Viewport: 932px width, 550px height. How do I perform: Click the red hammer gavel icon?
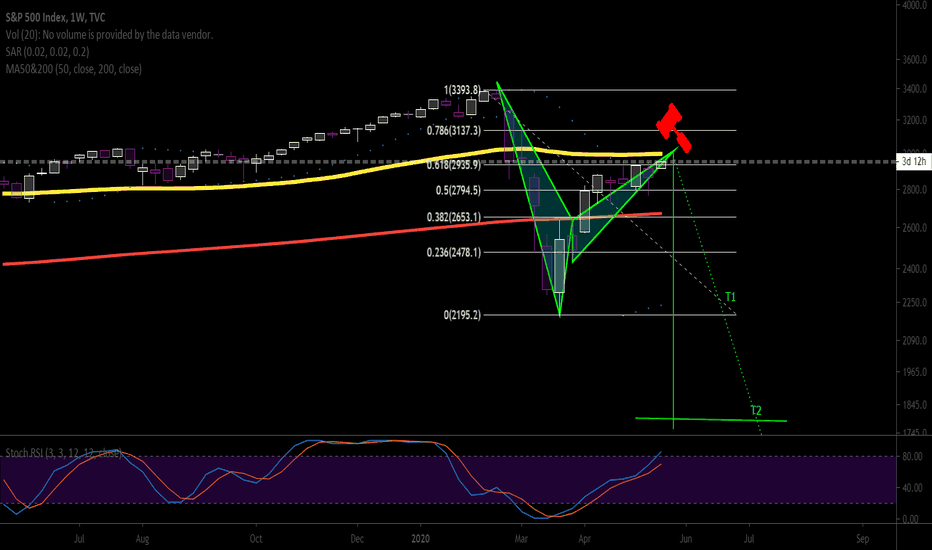click(x=673, y=128)
